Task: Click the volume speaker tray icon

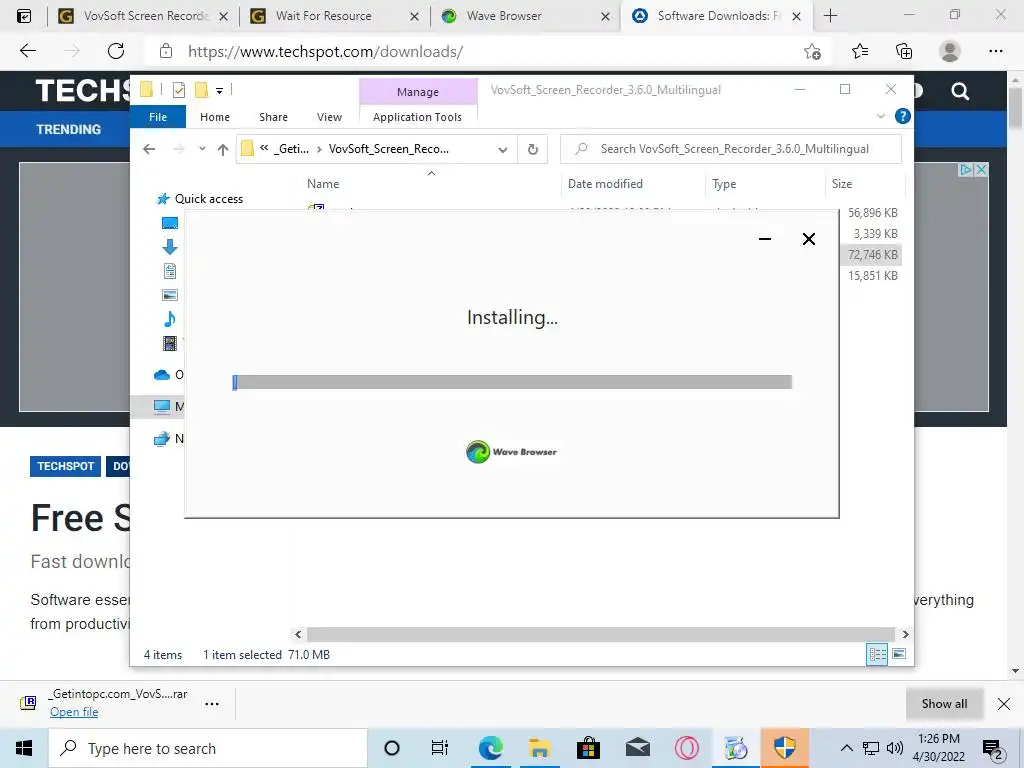Action: 895,748
